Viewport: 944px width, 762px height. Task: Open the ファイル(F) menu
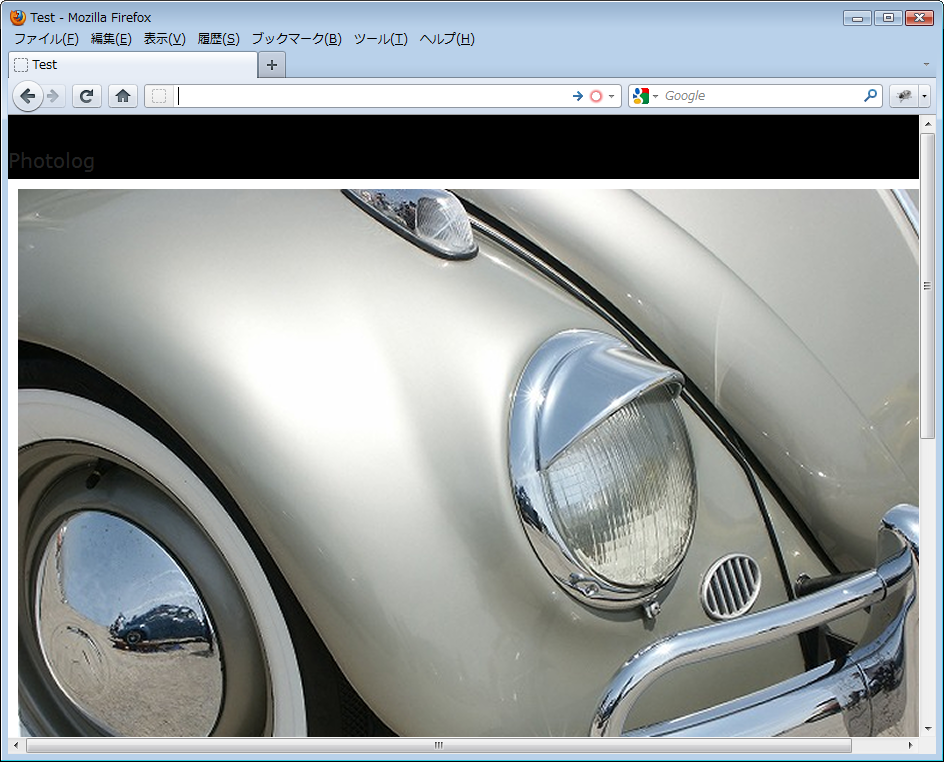[x=46, y=39]
